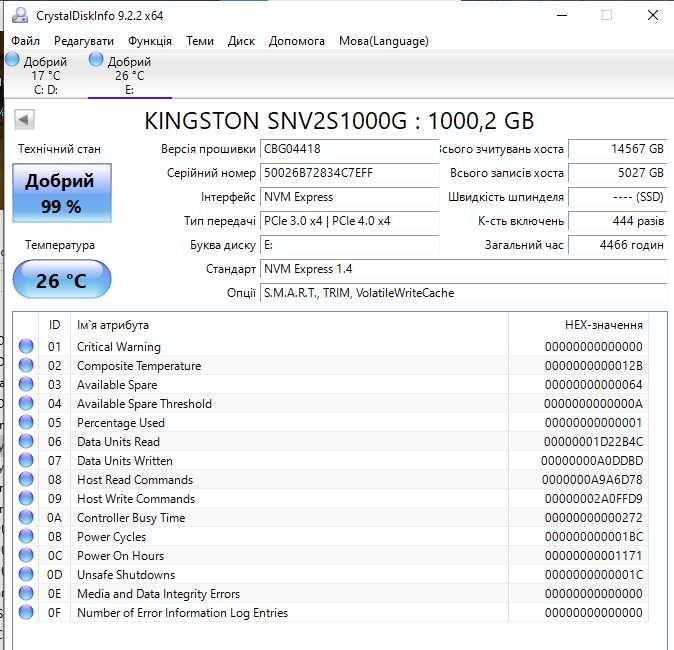674x650 pixels.
Task: Click the interface field NVM Express
Action: click(349, 197)
